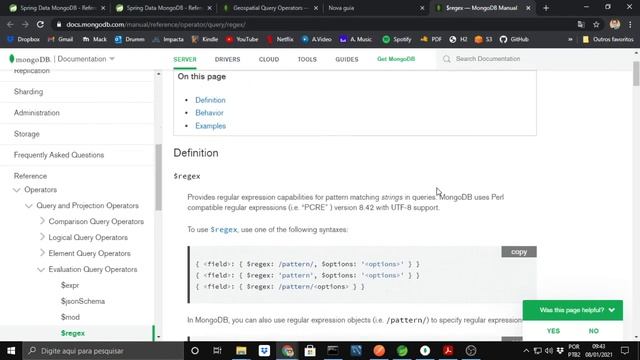Click the page vertical scrollbar thumb
Image resolution: width=640 pixels, height=360 pixels.
point(636,74)
